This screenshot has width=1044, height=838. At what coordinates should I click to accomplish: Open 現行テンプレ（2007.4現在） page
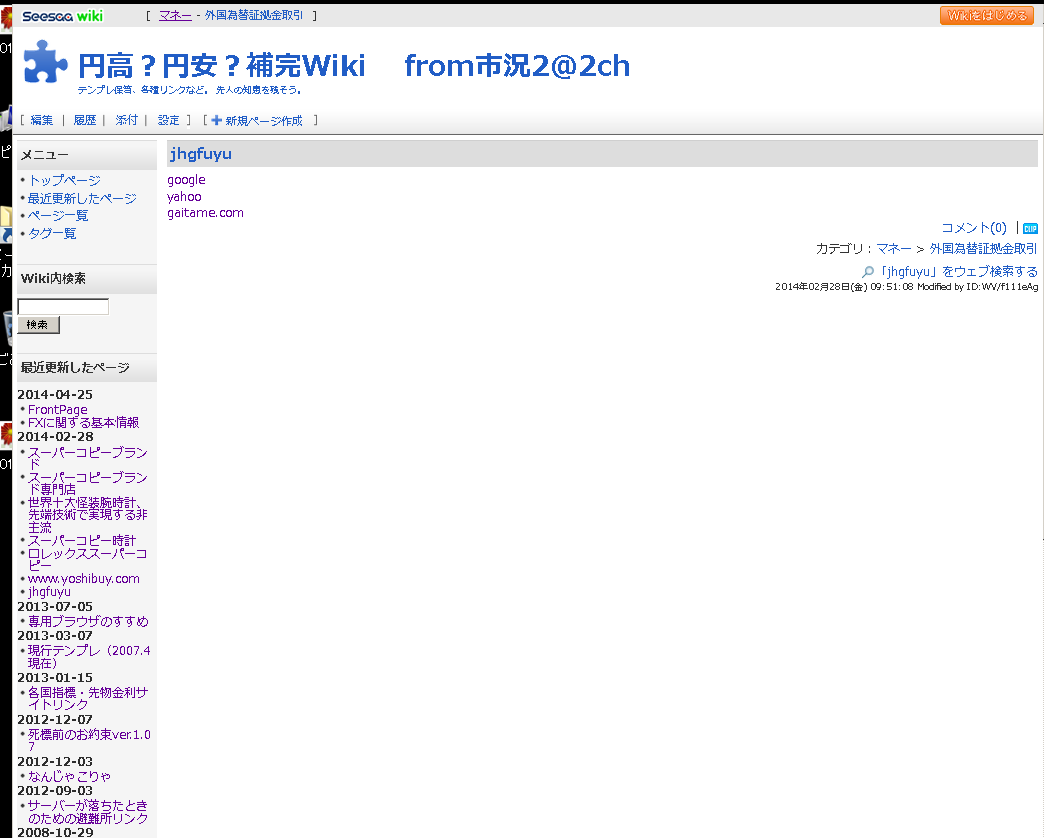pos(89,657)
